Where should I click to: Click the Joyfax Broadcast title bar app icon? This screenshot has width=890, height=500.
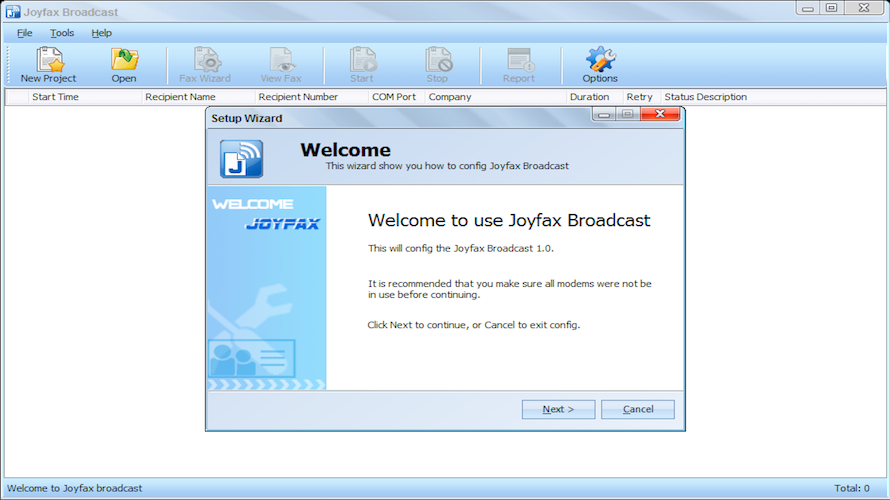(x=12, y=11)
